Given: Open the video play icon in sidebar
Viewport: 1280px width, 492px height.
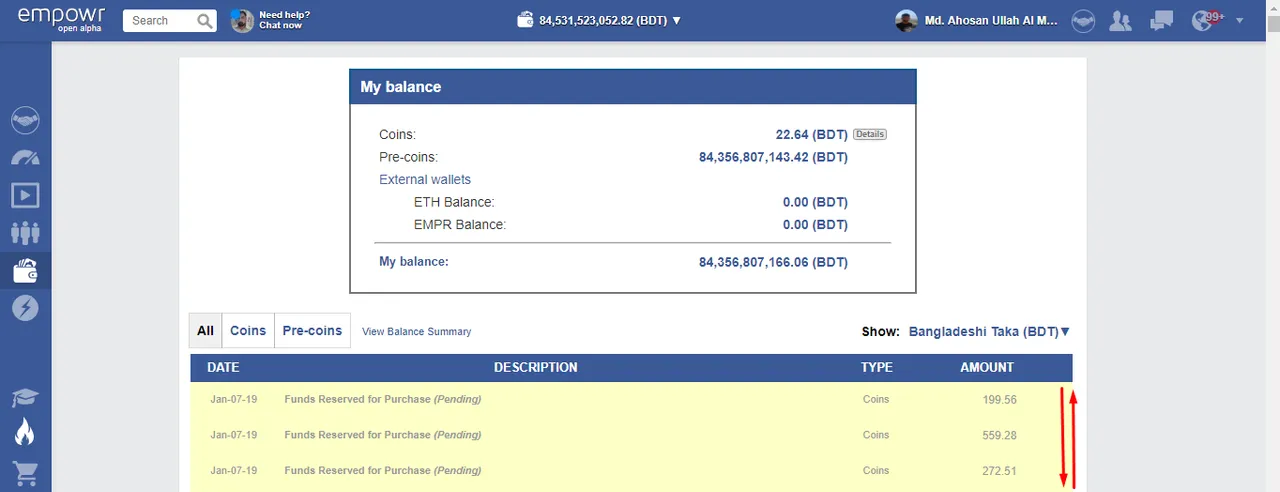Looking at the screenshot, I should [x=25, y=195].
